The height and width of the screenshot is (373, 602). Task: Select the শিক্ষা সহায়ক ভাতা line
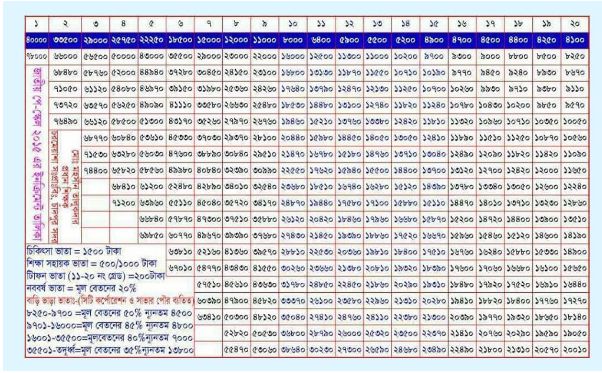tap(92, 264)
